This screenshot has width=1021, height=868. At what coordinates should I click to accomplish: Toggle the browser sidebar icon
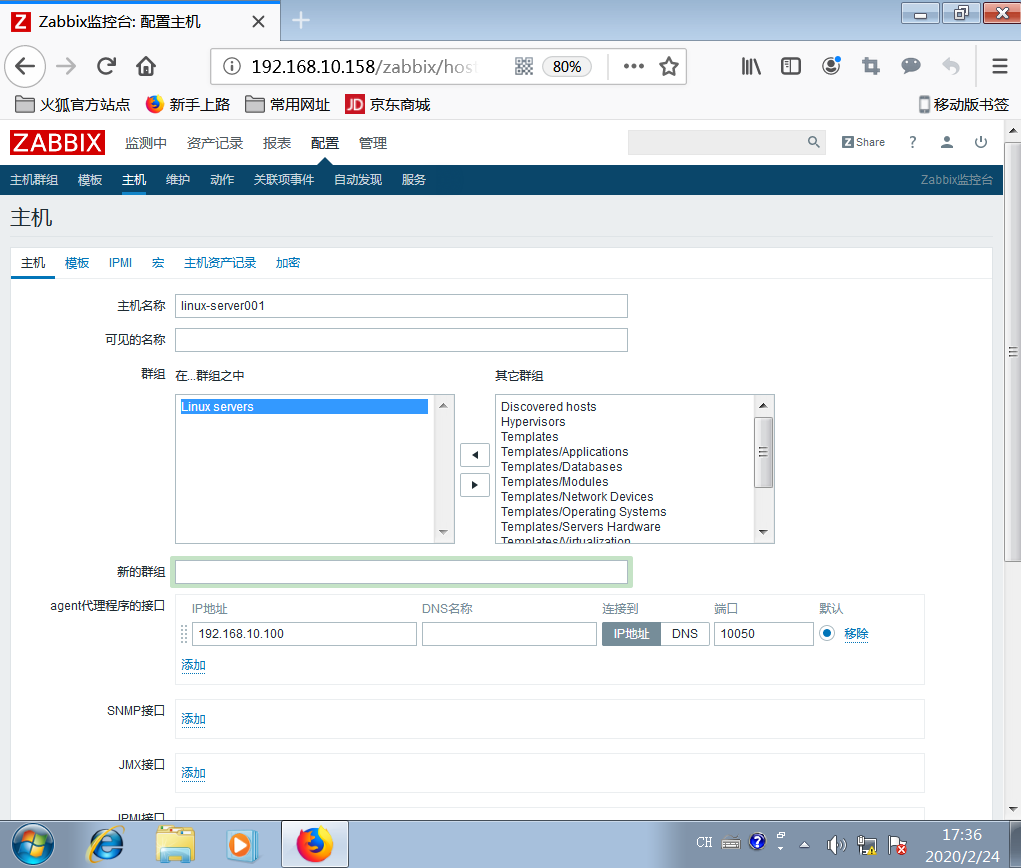click(790, 66)
